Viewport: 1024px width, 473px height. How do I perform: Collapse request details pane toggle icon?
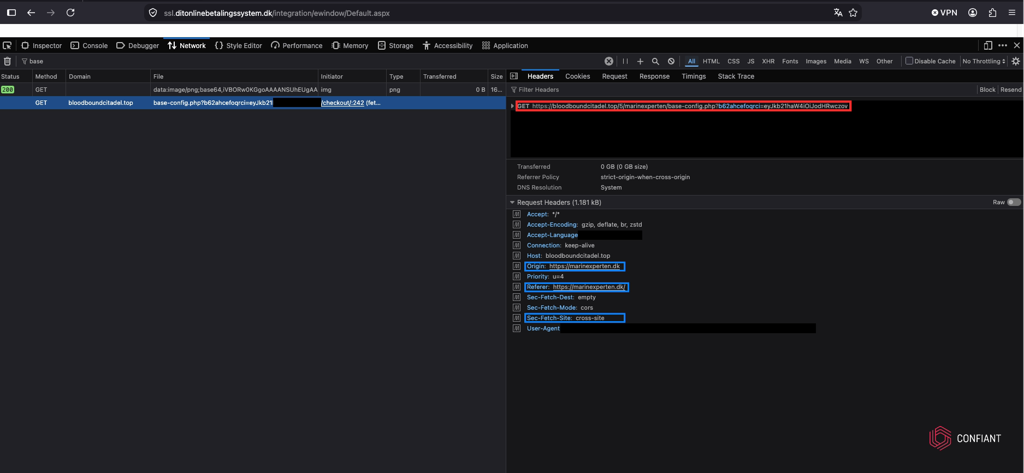514,76
